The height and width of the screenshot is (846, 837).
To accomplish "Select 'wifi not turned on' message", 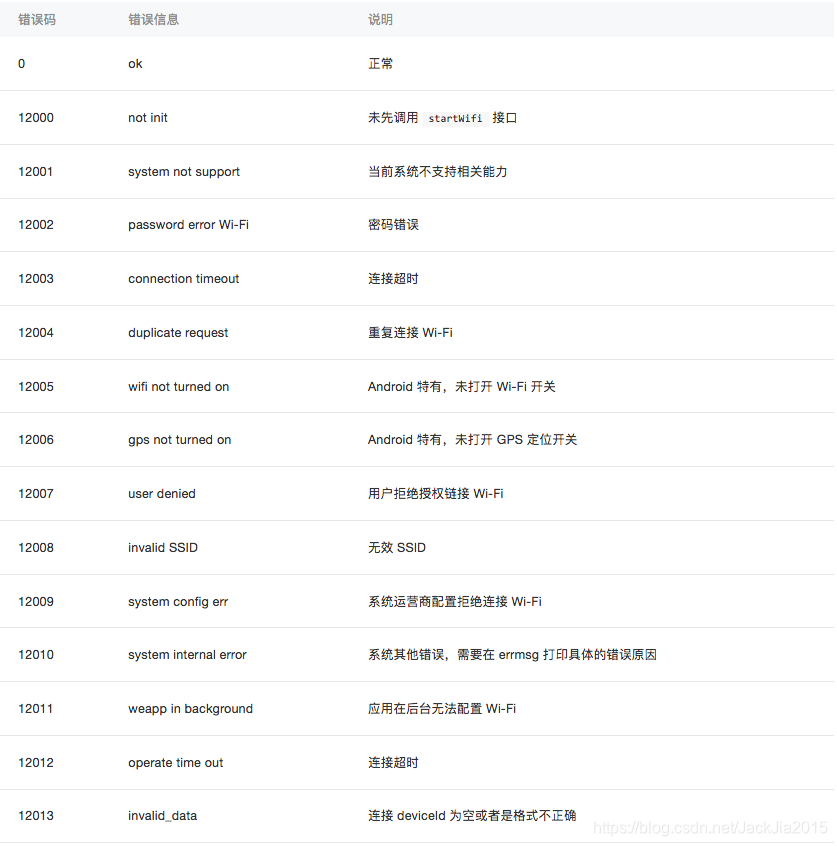I will (x=179, y=386).
